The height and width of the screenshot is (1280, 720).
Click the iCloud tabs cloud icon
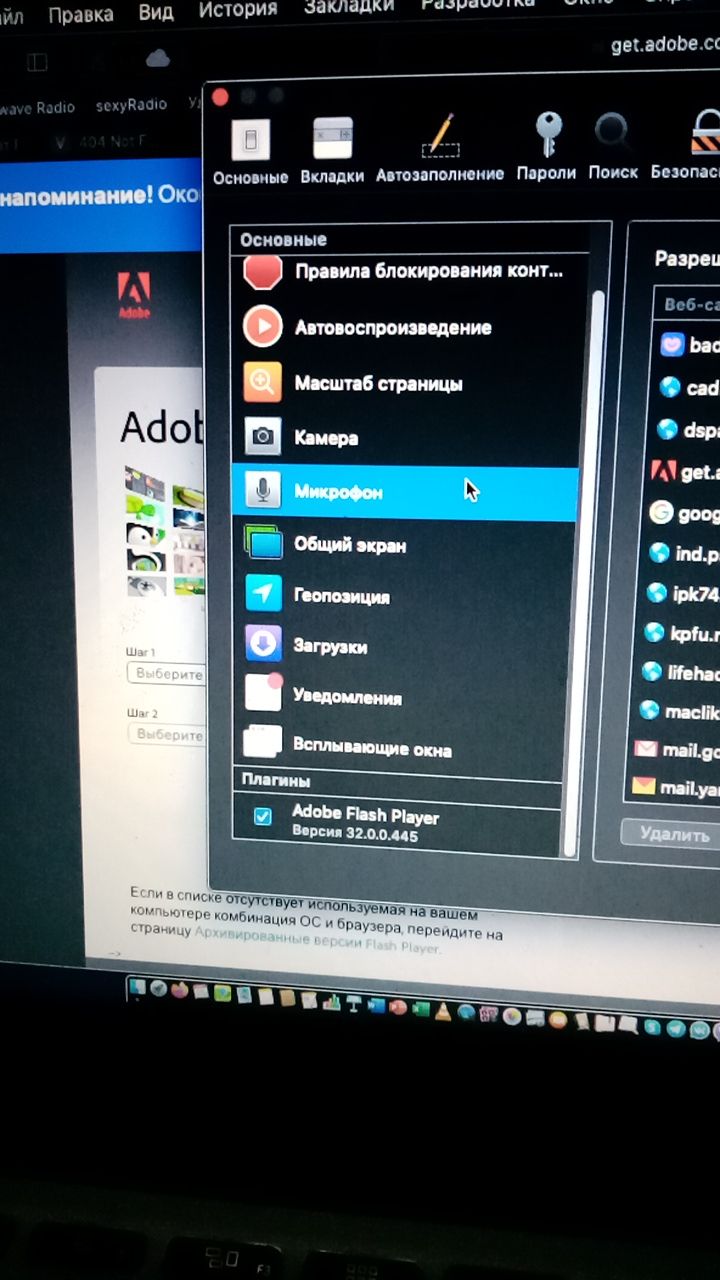158,59
